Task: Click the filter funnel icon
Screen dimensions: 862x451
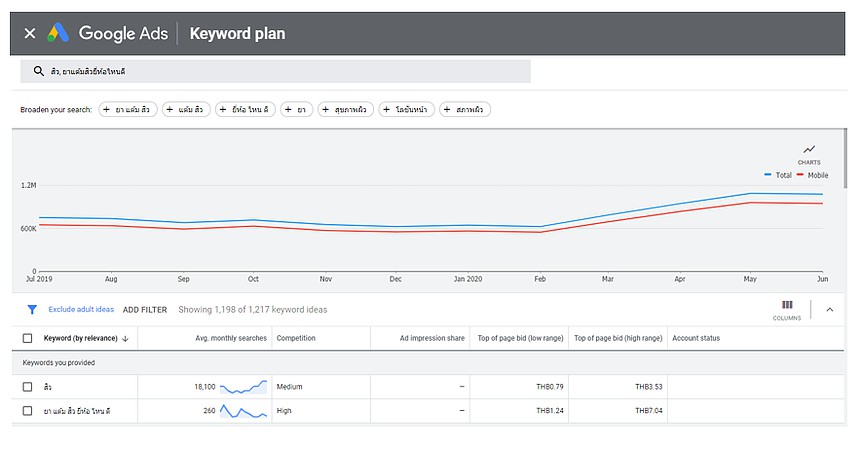Action: click(x=32, y=310)
